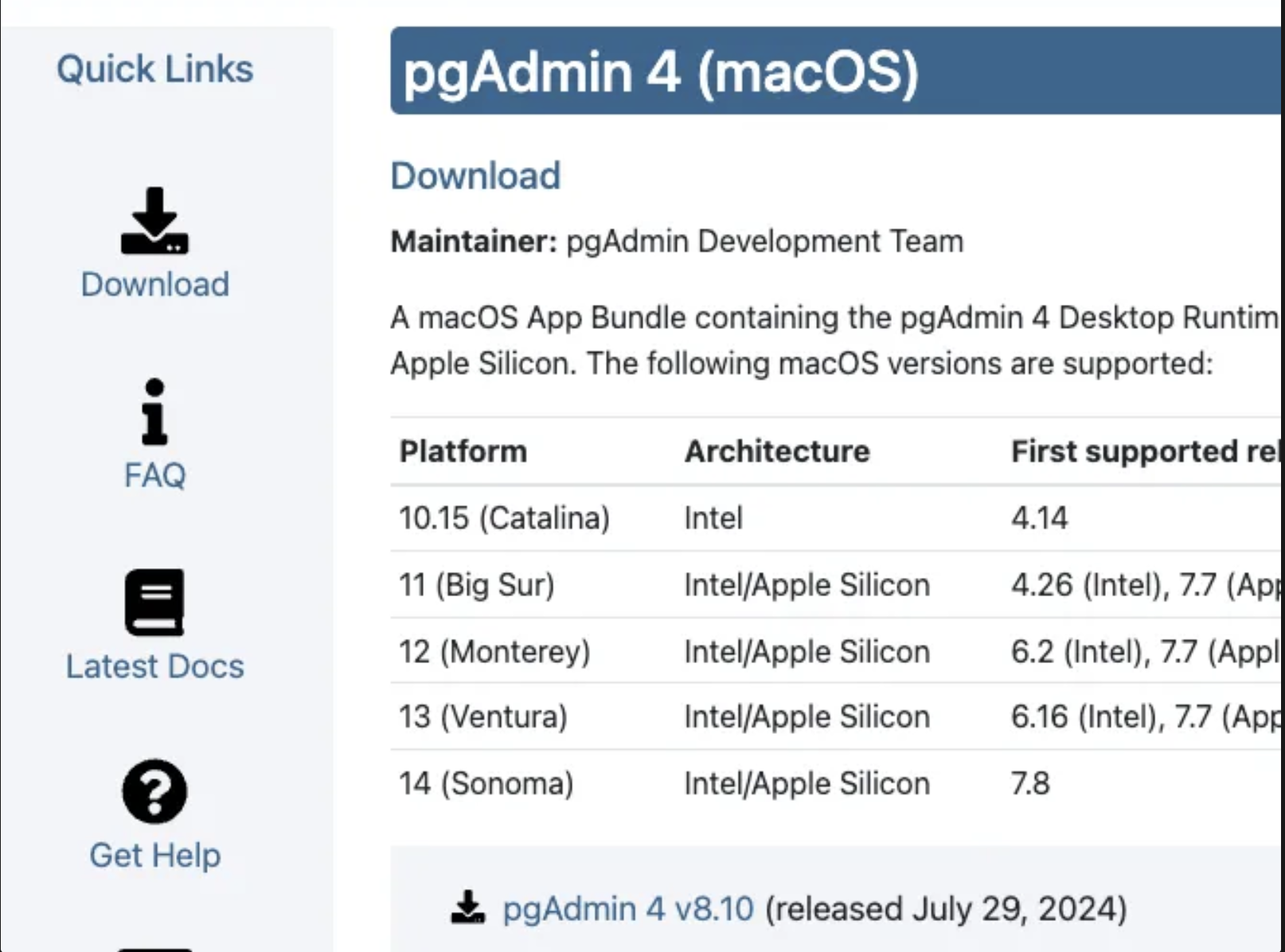Image resolution: width=1285 pixels, height=952 pixels.
Task: Click the 6.2 (Intel) release cell
Action: click(x=1146, y=652)
